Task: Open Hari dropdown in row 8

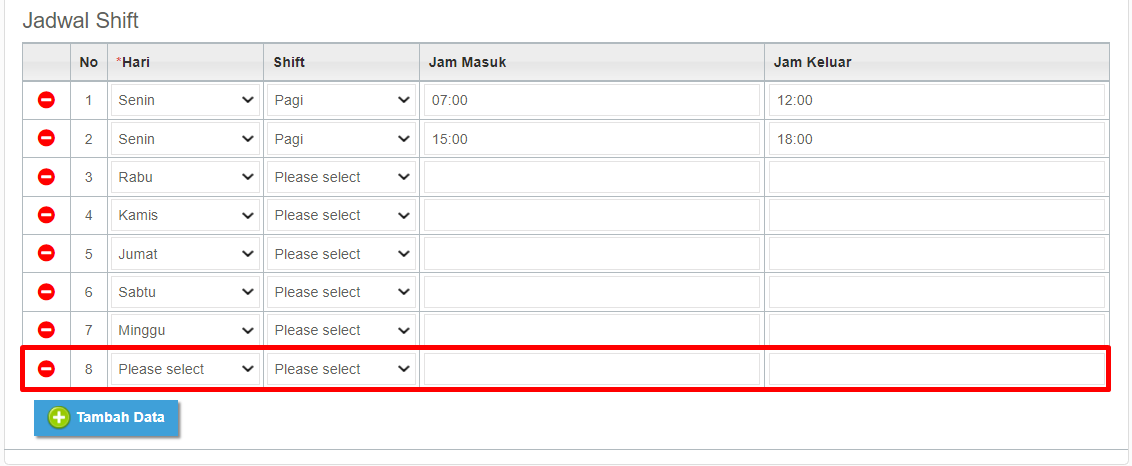Action: pyautogui.click(x=186, y=369)
